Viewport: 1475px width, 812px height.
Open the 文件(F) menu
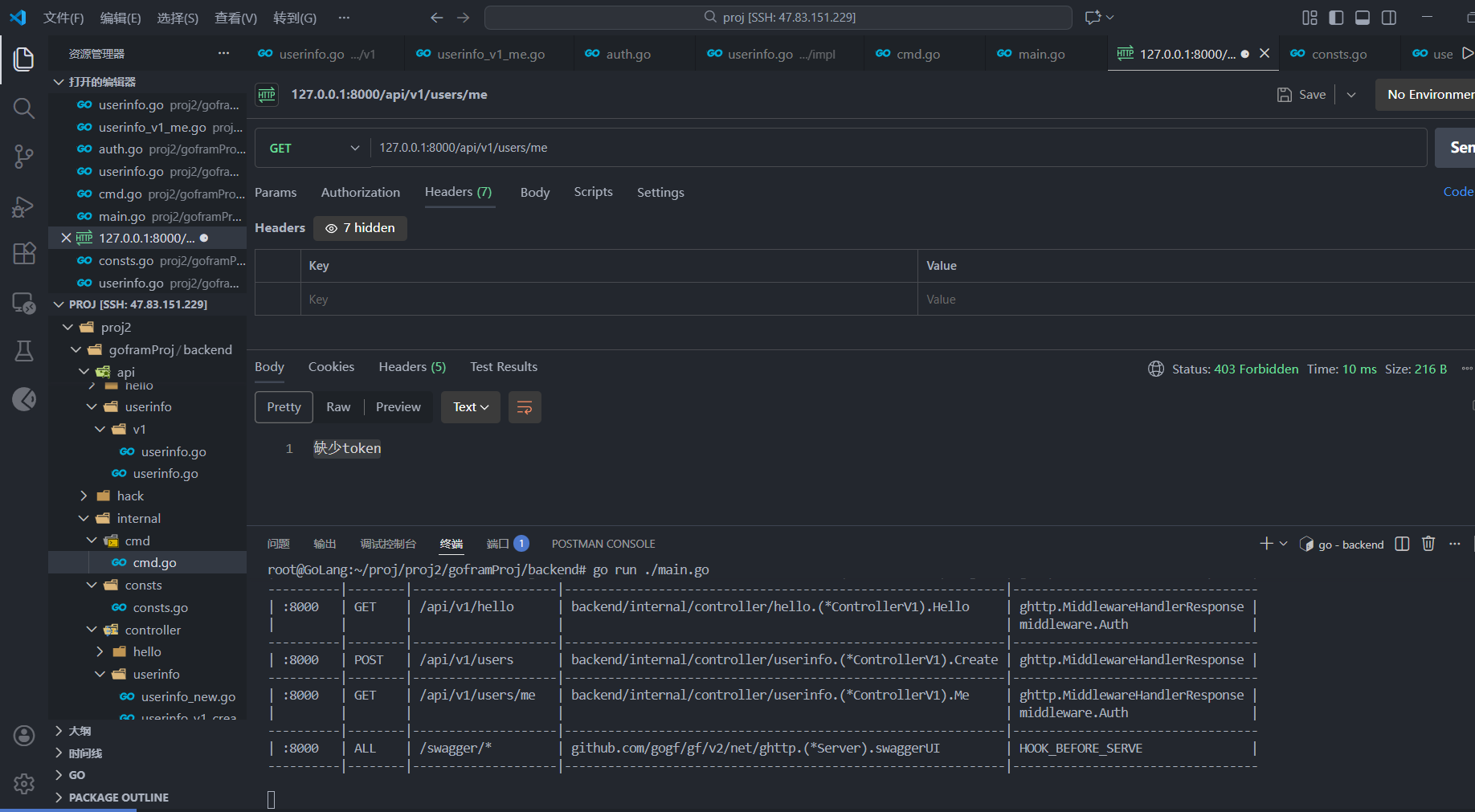pyautogui.click(x=63, y=18)
